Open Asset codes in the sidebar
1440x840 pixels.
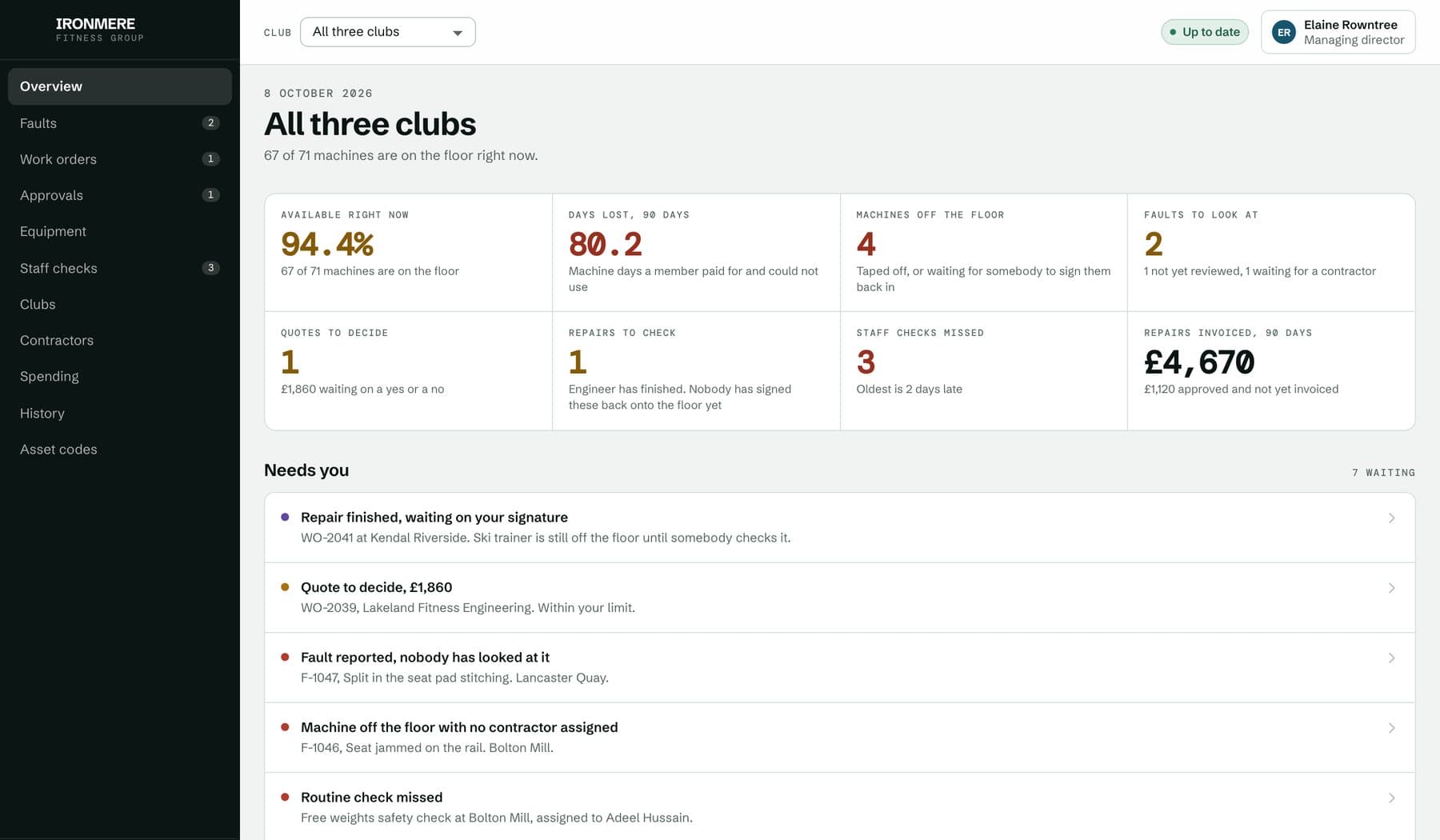120,449
